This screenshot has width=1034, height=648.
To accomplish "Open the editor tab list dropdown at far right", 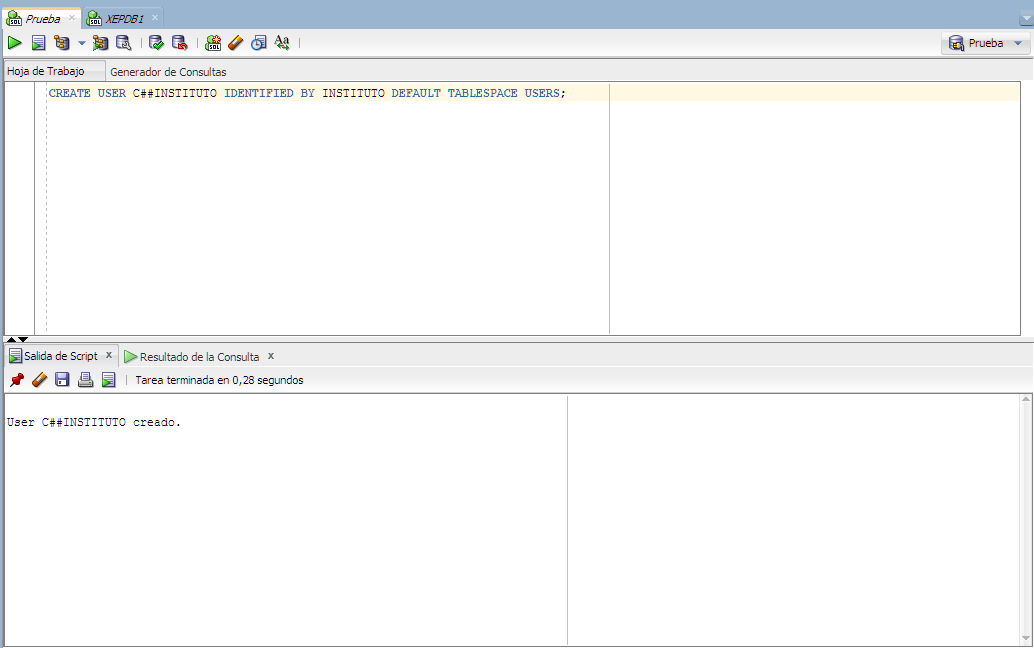I will 1025,19.
